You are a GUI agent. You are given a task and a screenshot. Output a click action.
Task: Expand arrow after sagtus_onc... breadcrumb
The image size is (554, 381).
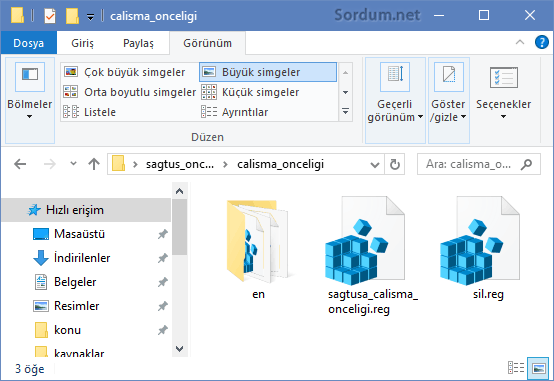[x=225, y=165]
